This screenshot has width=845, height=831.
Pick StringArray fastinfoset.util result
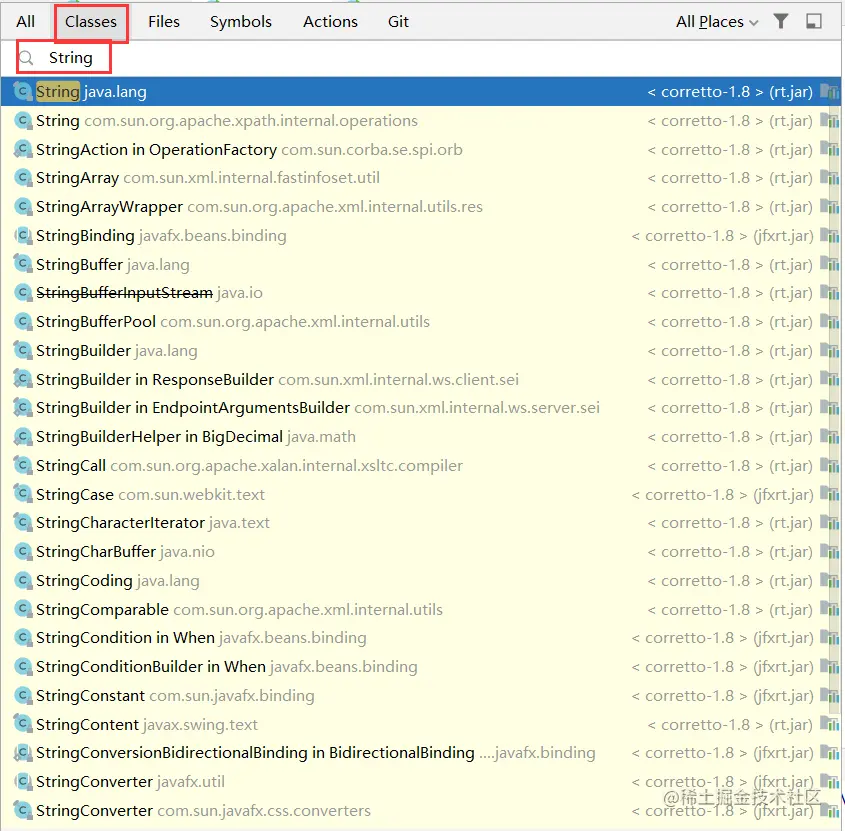(x=420, y=178)
